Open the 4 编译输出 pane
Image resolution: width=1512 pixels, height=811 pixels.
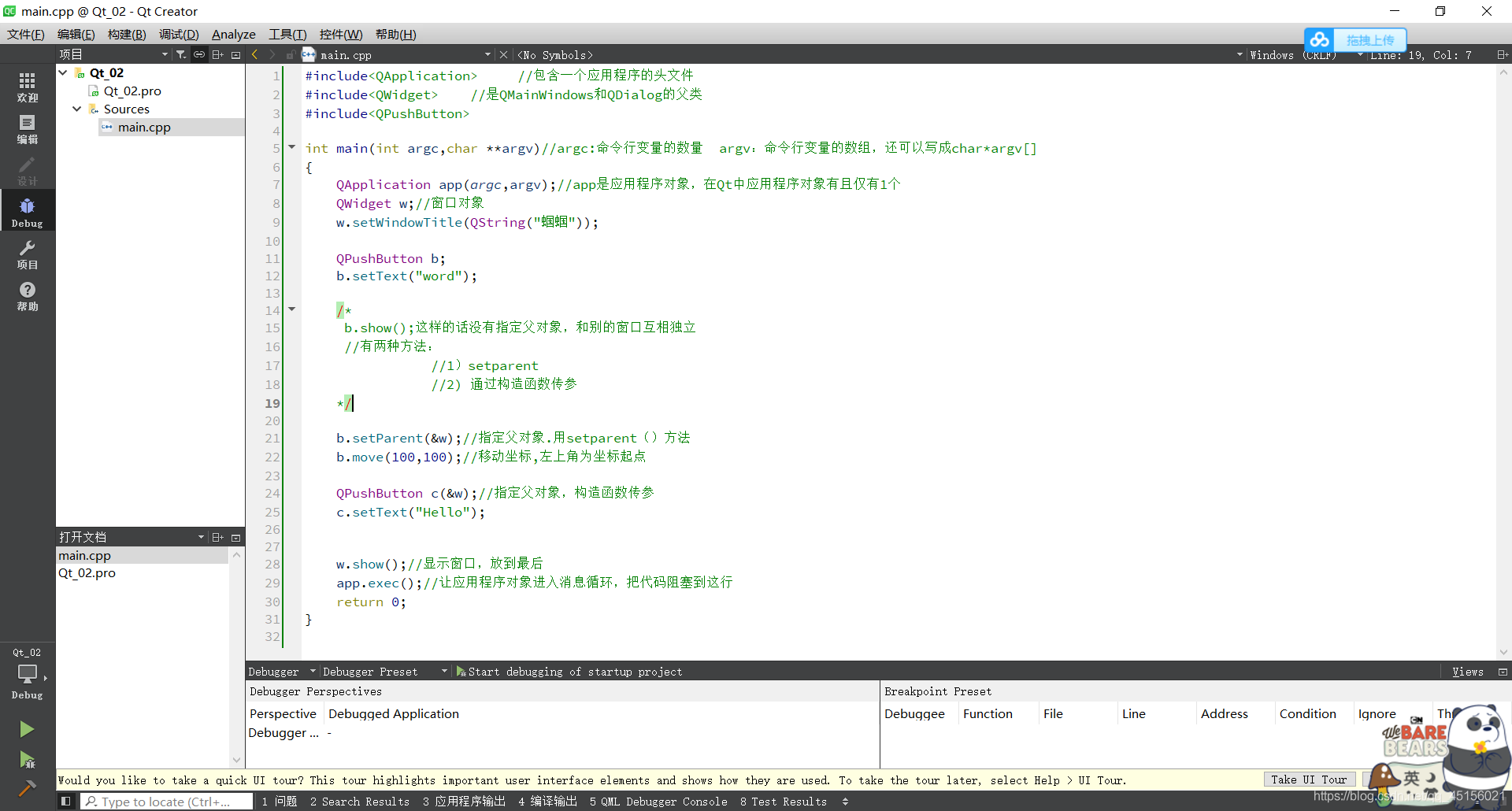click(548, 802)
